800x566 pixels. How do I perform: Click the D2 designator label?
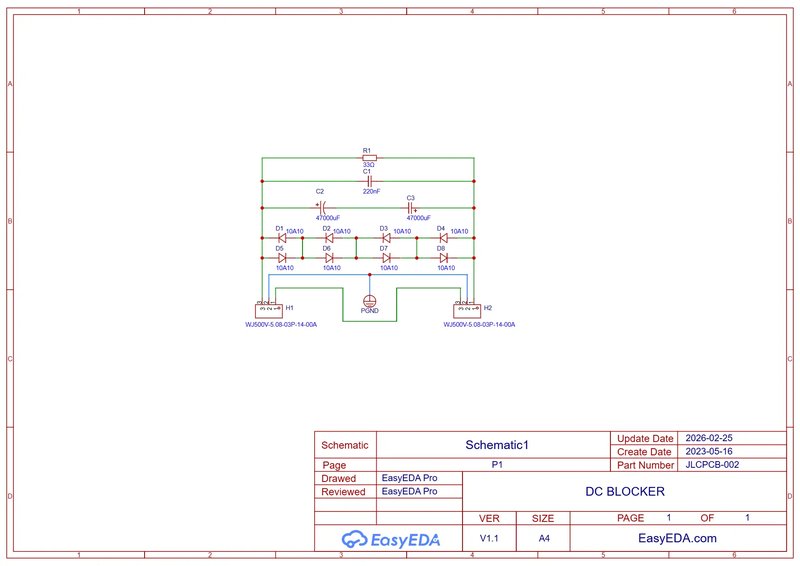click(x=327, y=229)
